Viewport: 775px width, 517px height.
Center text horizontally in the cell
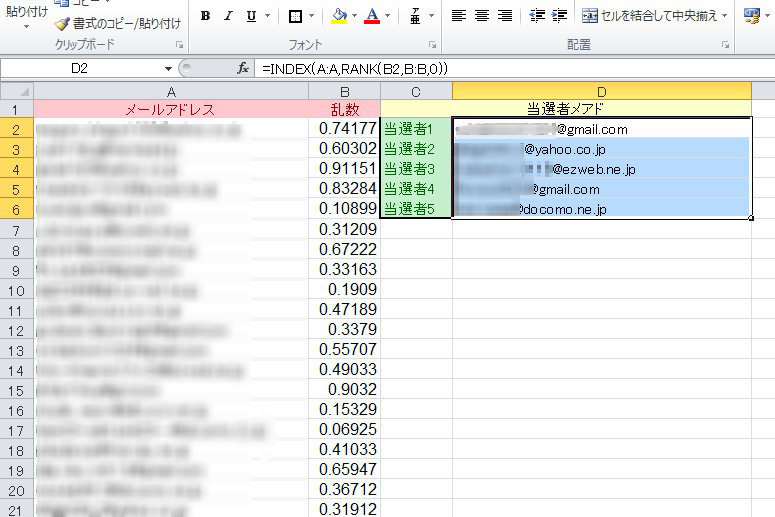pyautogui.click(x=481, y=16)
